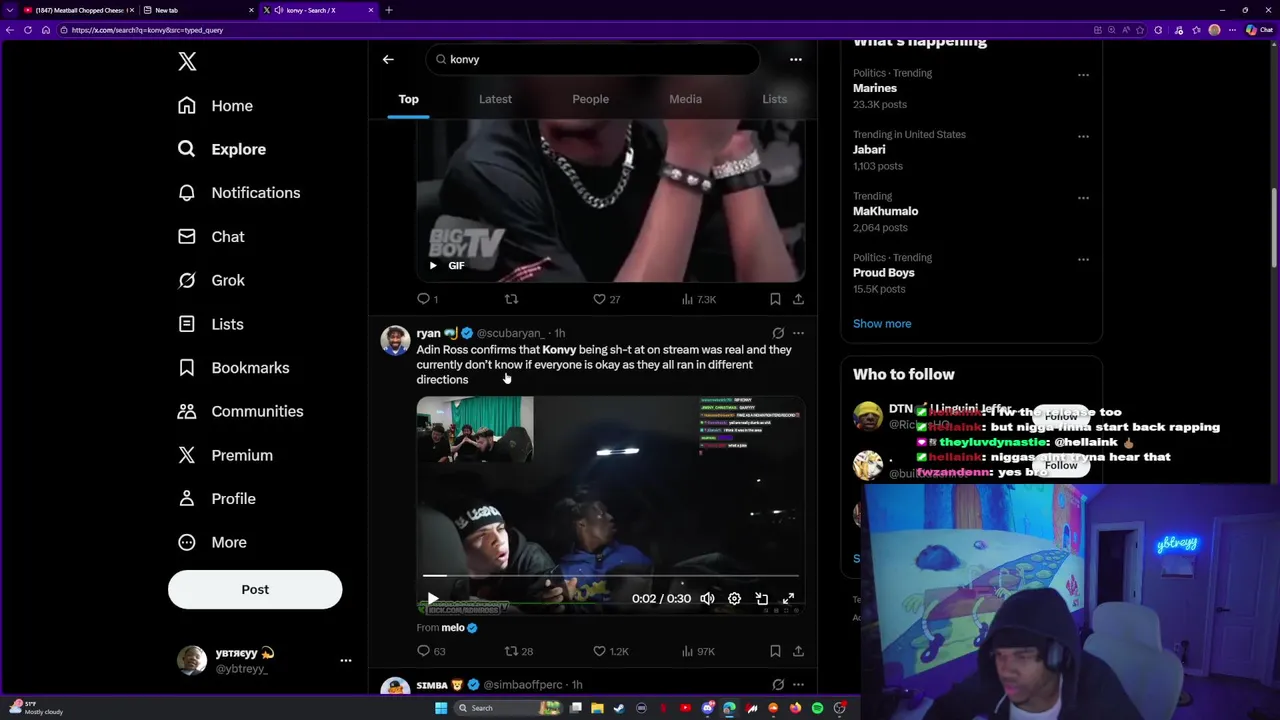The width and height of the screenshot is (1280, 720).
Task: Reply to the GIF post with 1 reply
Action: pyautogui.click(x=428, y=299)
